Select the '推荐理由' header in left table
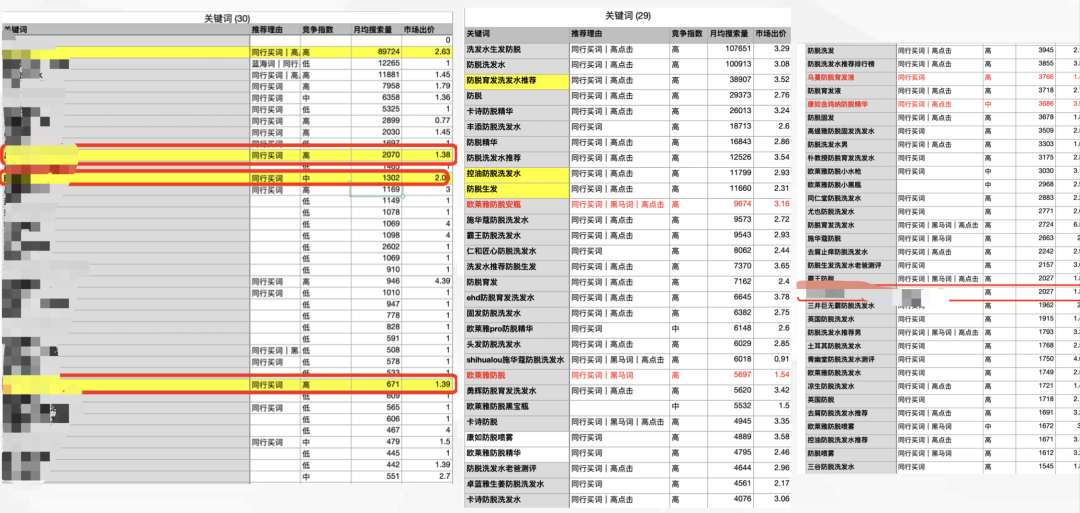The height and width of the screenshot is (513, 1080). coord(267,30)
